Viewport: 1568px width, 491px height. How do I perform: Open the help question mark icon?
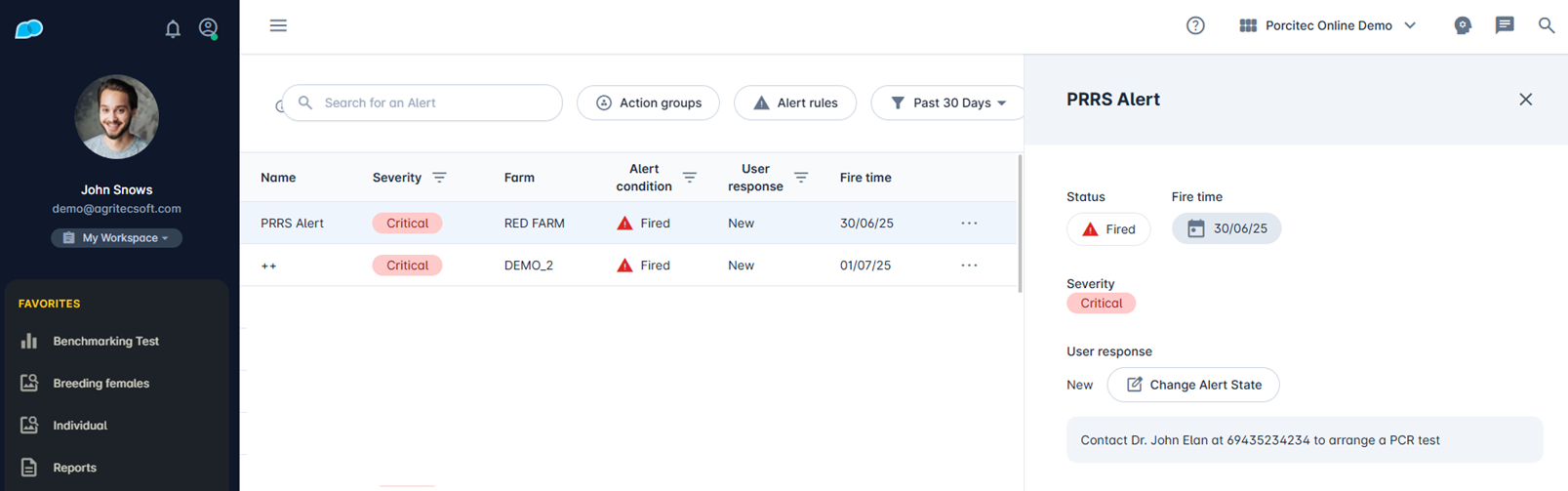pyautogui.click(x=1195, y=25)
